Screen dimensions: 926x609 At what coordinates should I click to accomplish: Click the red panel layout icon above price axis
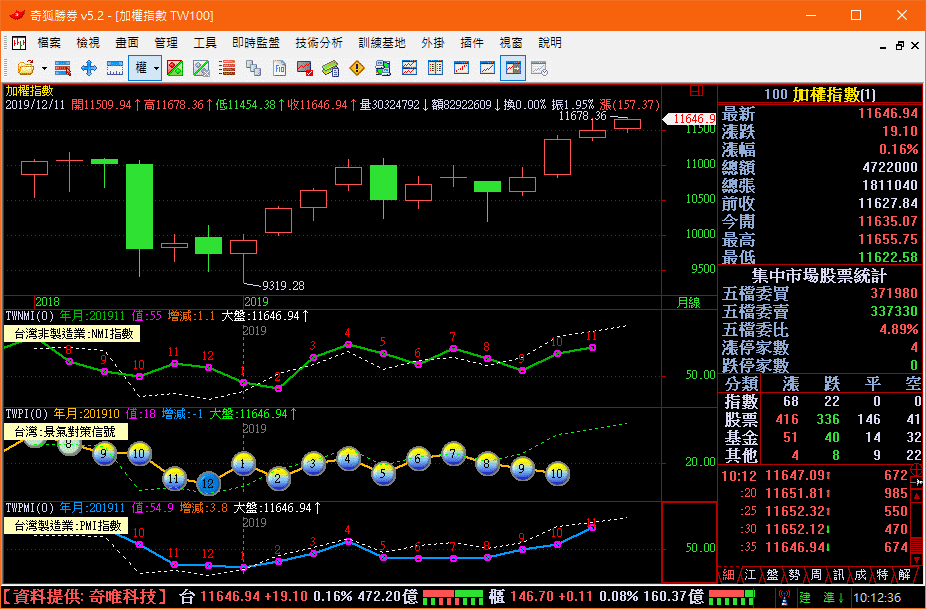point(697,91)
